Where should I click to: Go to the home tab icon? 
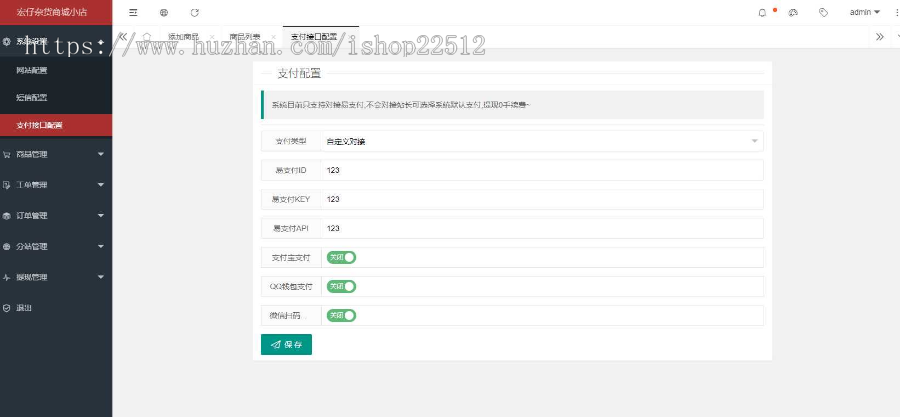pos(147,37)
